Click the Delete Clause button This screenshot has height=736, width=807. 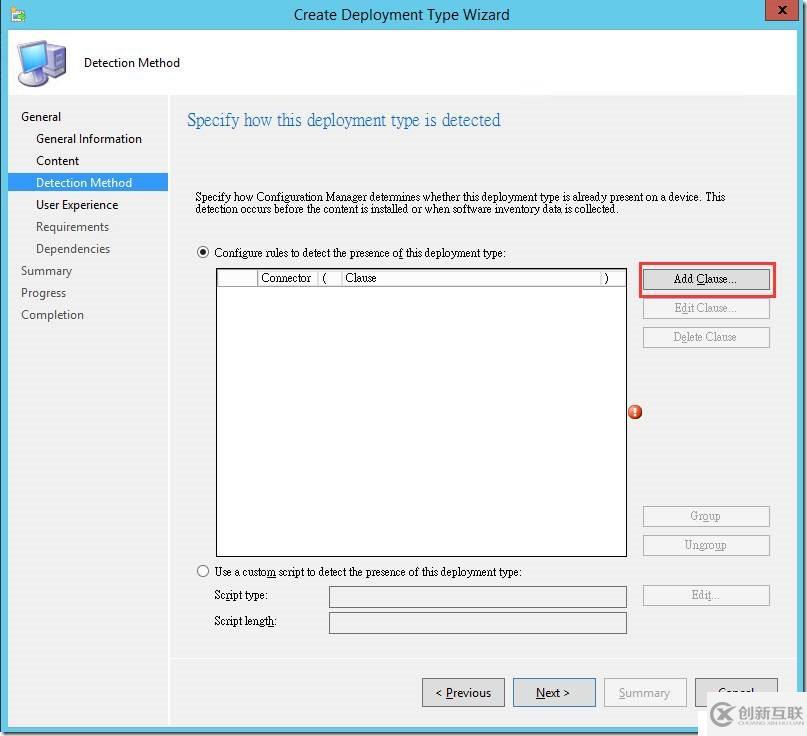(x=706, y=337)
